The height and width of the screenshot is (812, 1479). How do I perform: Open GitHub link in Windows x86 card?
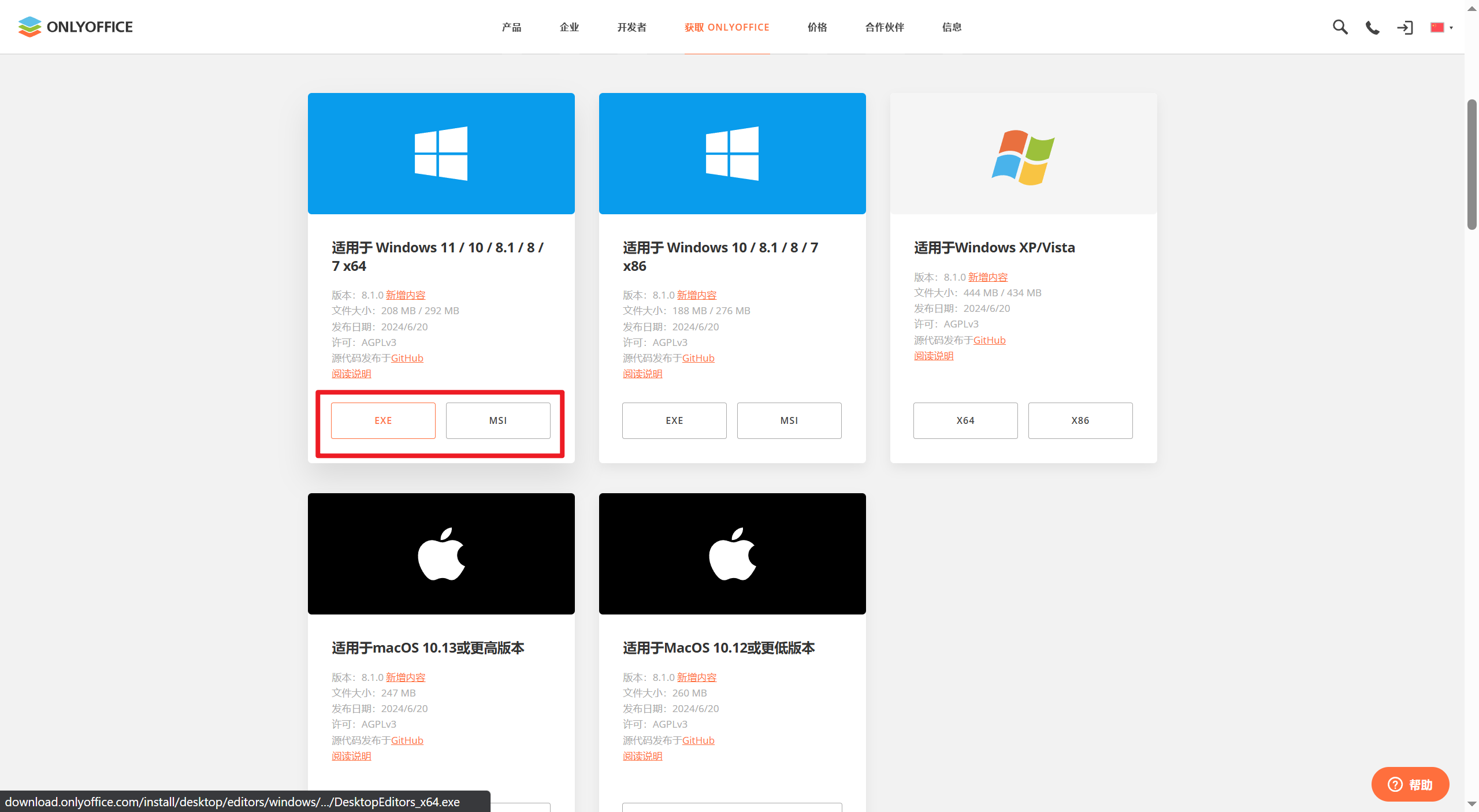(x=698, y=358)
